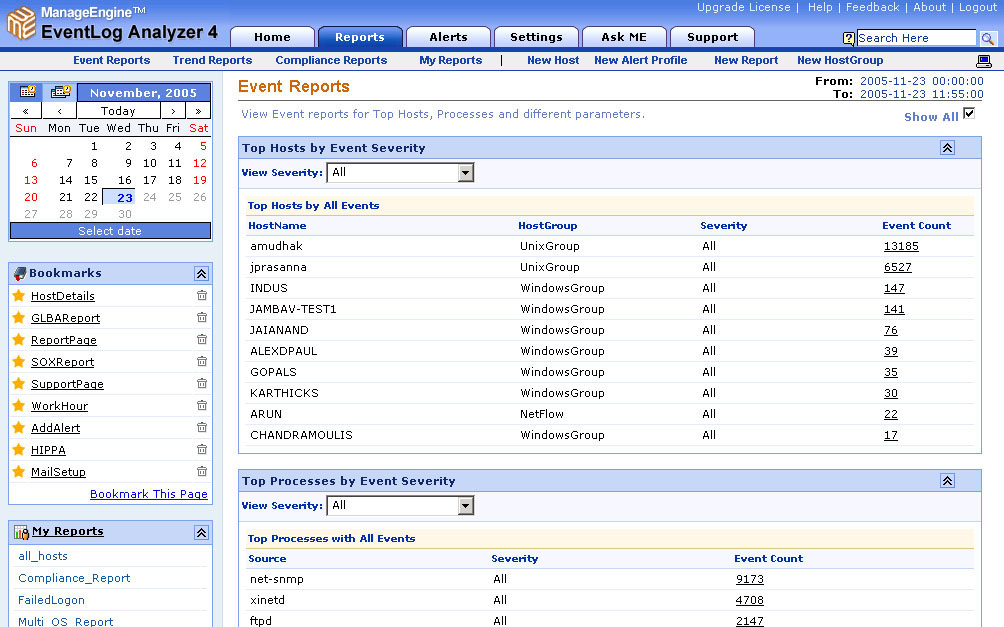The width and height of the screenshot is (1004, 627).
Task: Click the star icon next to WorkHour
Action: (18, 406)
